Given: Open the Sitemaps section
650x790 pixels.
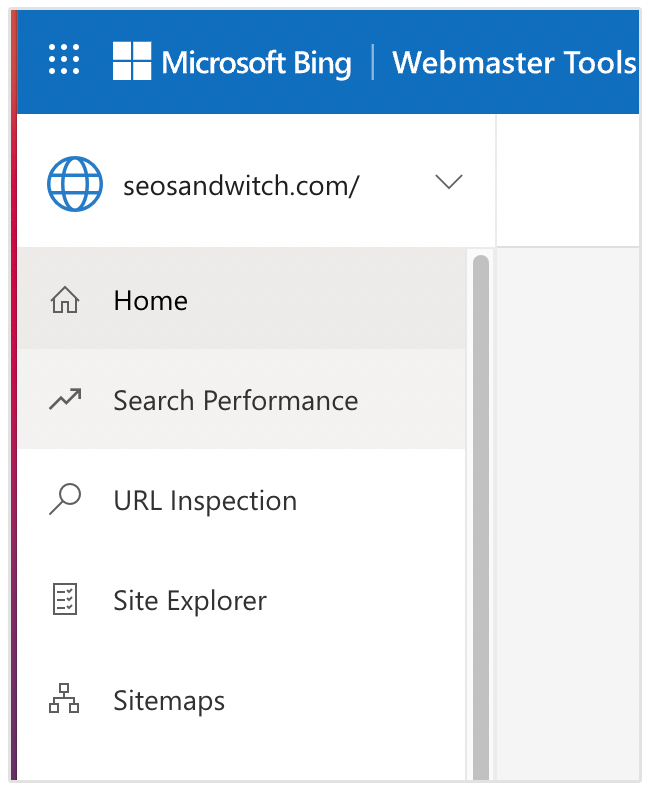Looking at the screenshot, I should coord(169,701).
